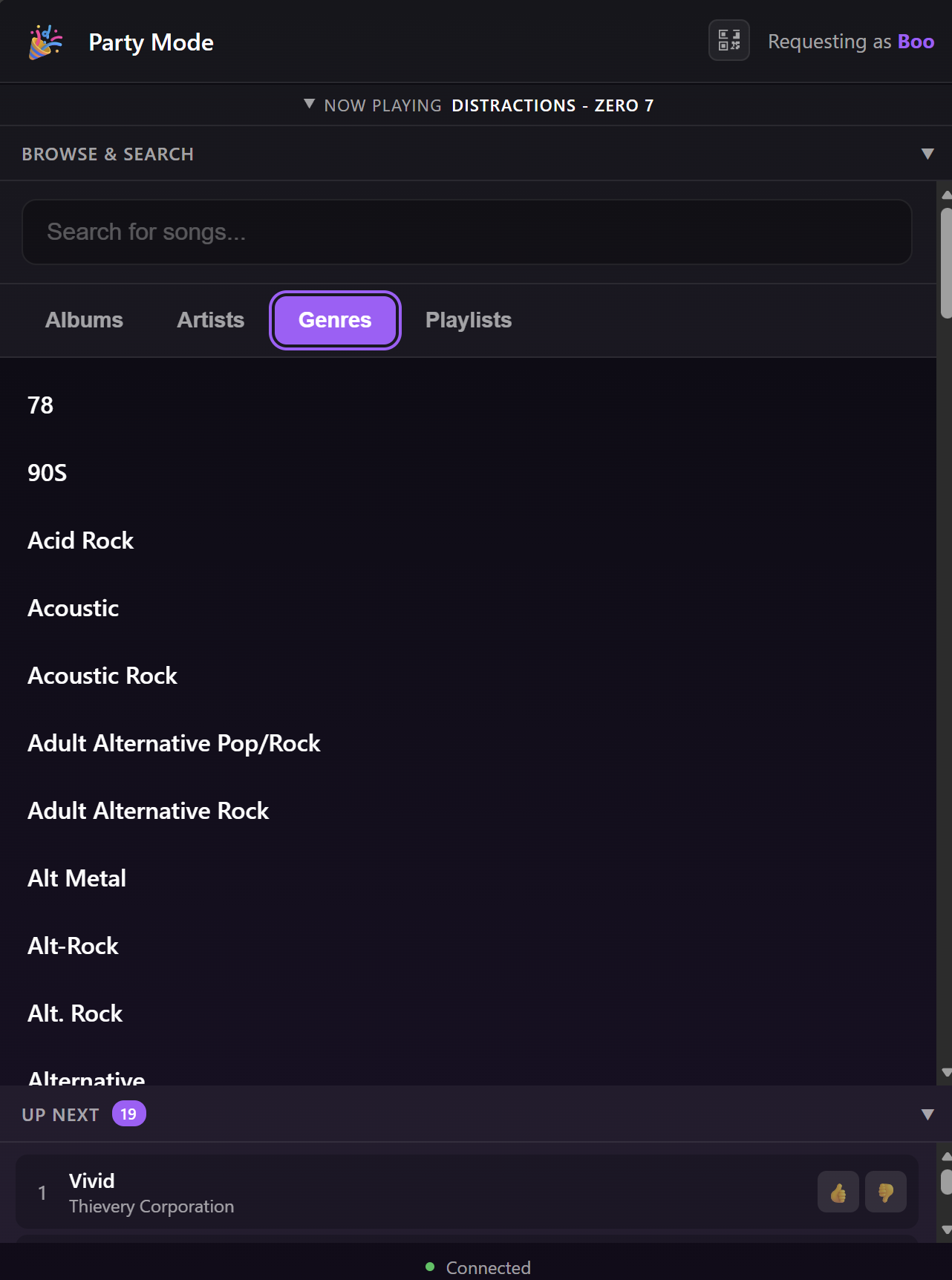
Task: Open the QR code sharing panel
Action: click(x=728, y=41)
